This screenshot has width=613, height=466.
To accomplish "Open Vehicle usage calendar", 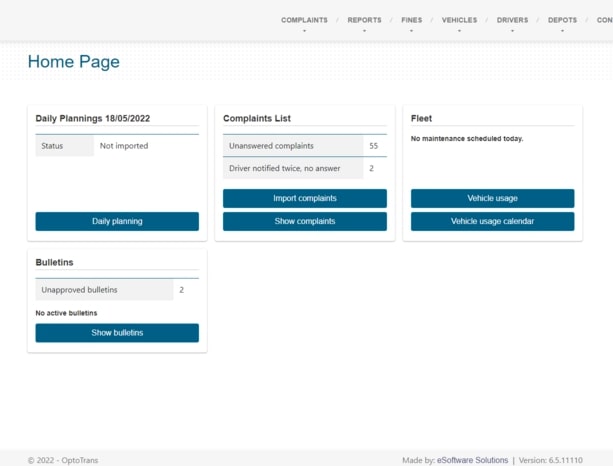I will pos(492,221).
